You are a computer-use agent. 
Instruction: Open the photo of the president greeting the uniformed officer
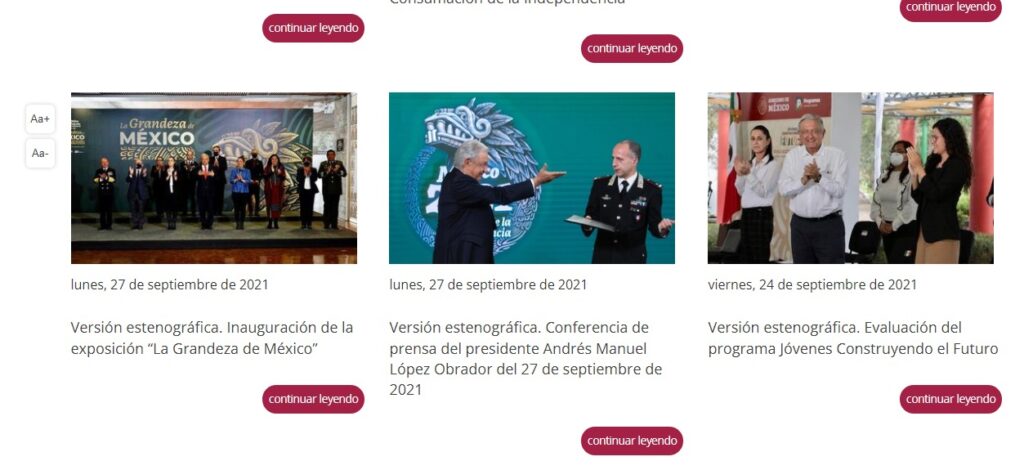tap(532, 178)
